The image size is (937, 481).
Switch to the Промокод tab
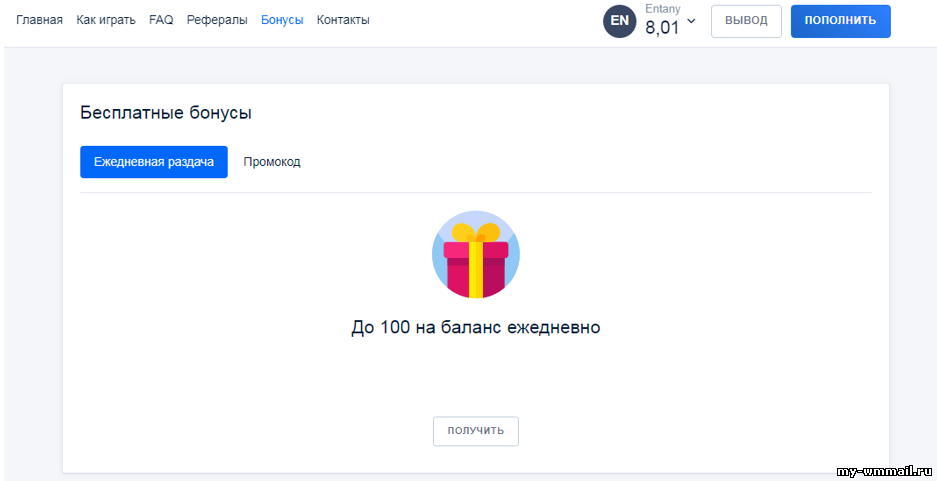pos(272,162)
